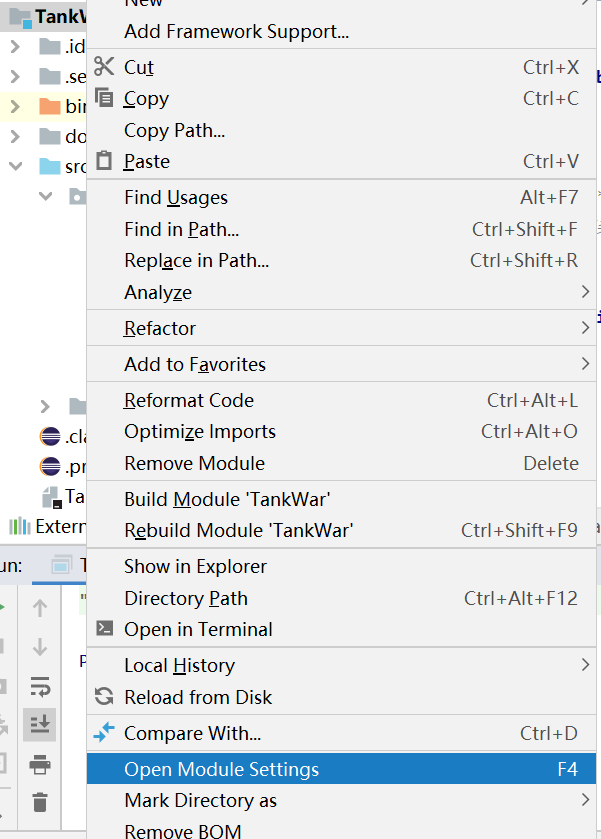The height and width of the screenshot is (839, 601).
Task: Click the up arrow in Run panel
Action: tap(40, 608)
